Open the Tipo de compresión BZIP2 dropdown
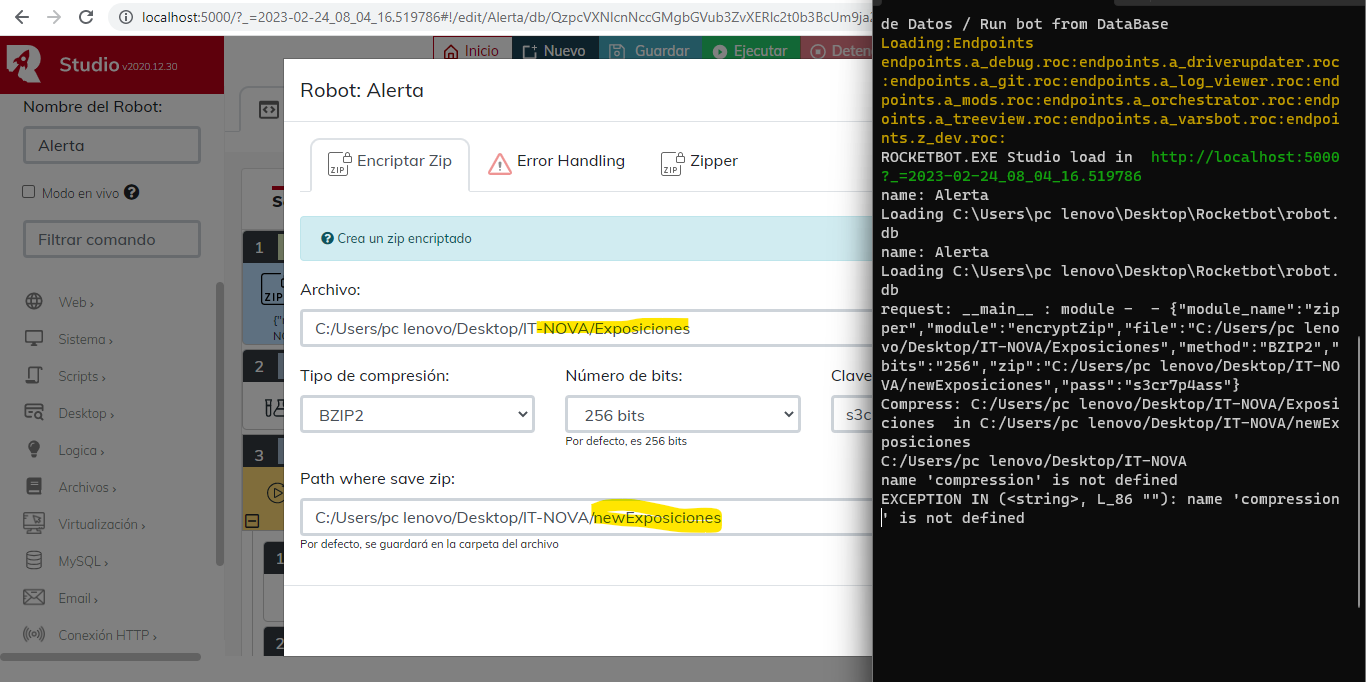This screenshot has height=682, width=1366. [417, 414]
